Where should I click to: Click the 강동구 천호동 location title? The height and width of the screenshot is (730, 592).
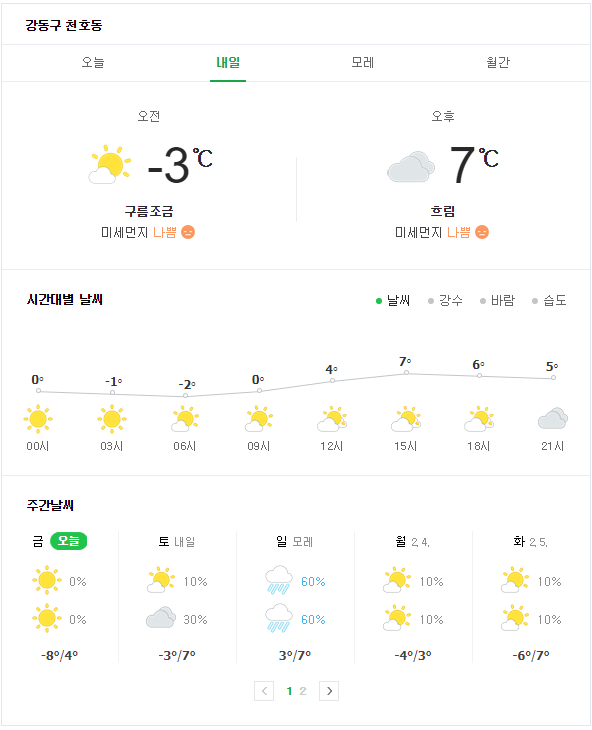coord(64,25)
